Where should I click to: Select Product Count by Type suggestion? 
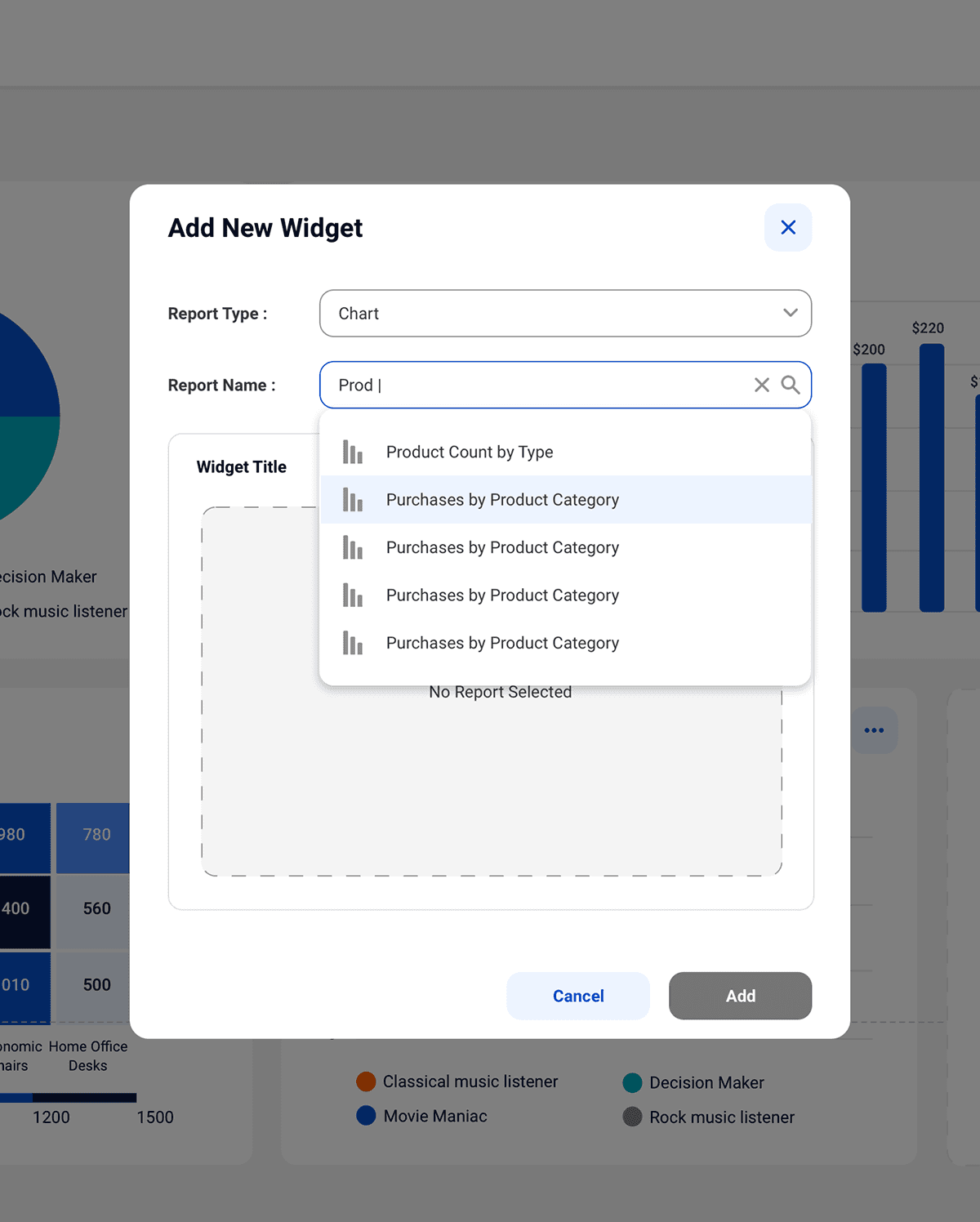coord(565,452)
